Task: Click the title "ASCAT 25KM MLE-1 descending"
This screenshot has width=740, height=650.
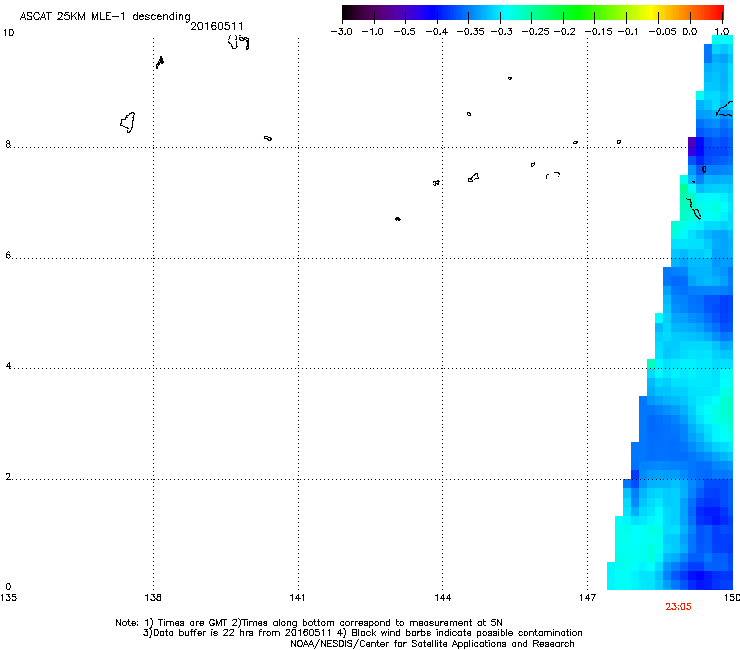Action: (105, 17)
